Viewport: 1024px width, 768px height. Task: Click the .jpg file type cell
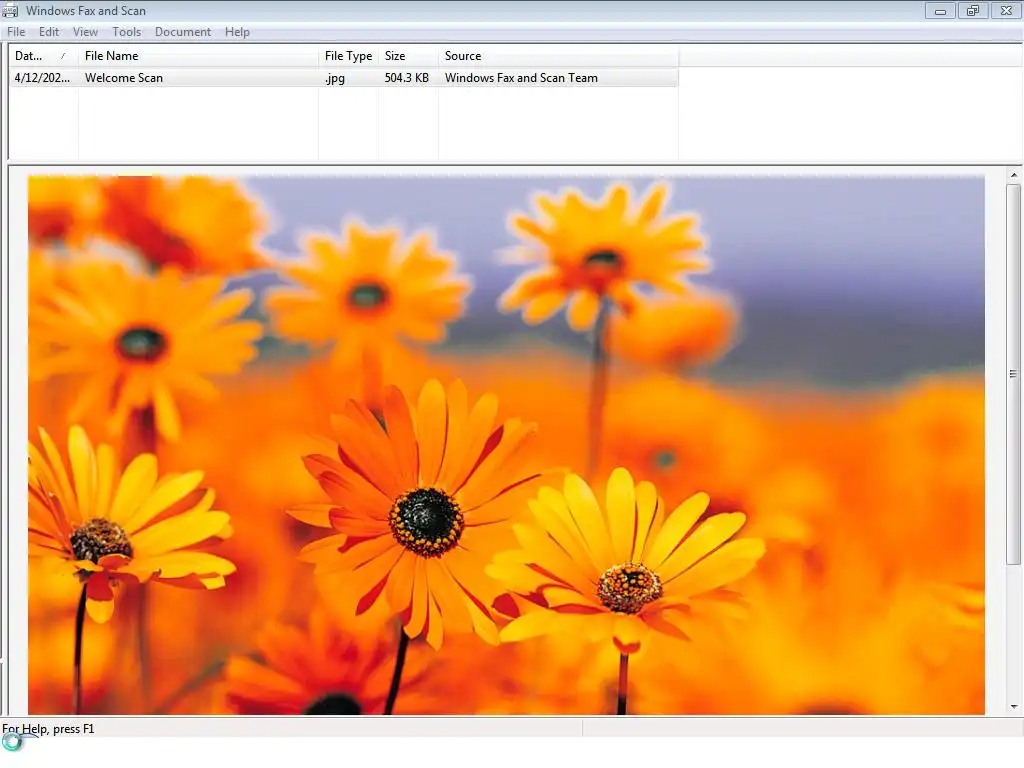[x=335, y=78]
